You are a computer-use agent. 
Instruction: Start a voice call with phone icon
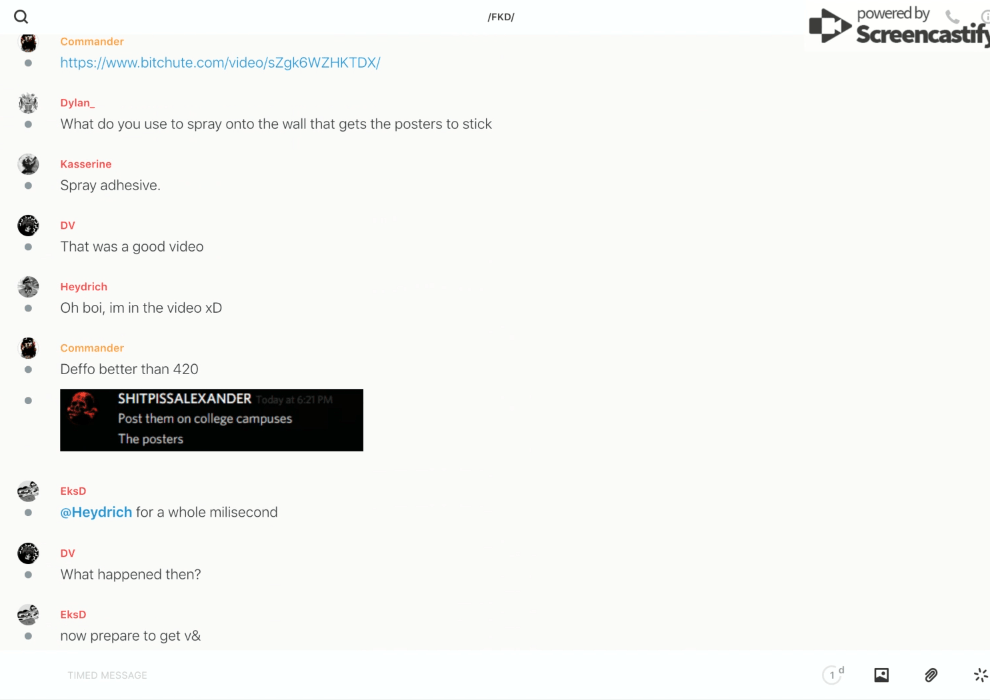[x=952, y=17]
